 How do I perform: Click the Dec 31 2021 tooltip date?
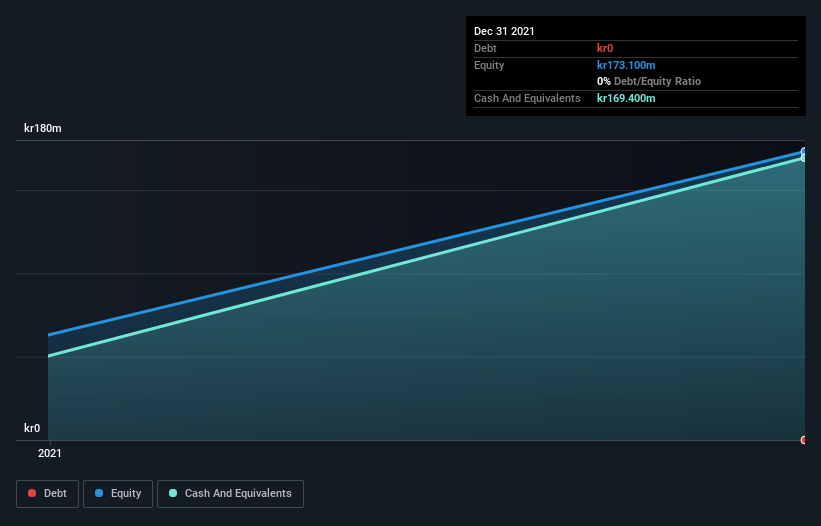click(504, 31)
